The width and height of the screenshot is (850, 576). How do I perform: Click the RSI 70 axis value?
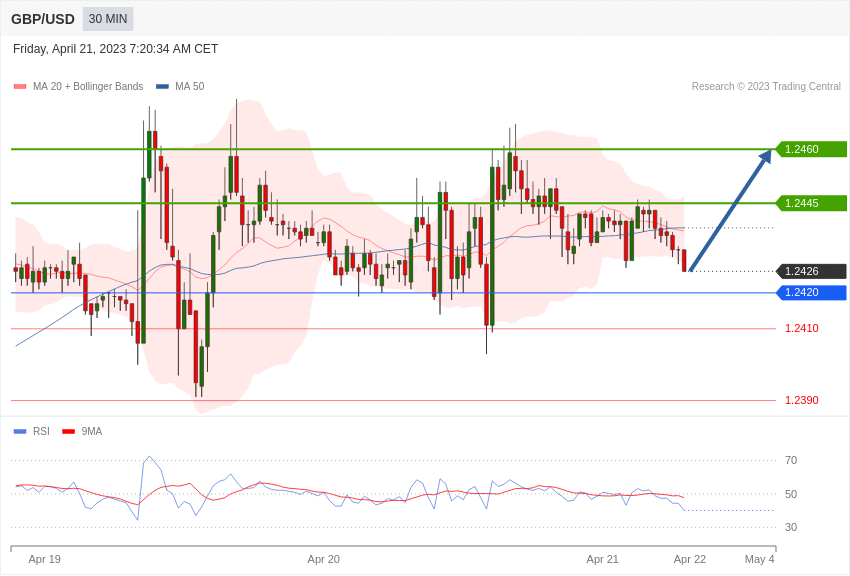click(x=791, y=461)
